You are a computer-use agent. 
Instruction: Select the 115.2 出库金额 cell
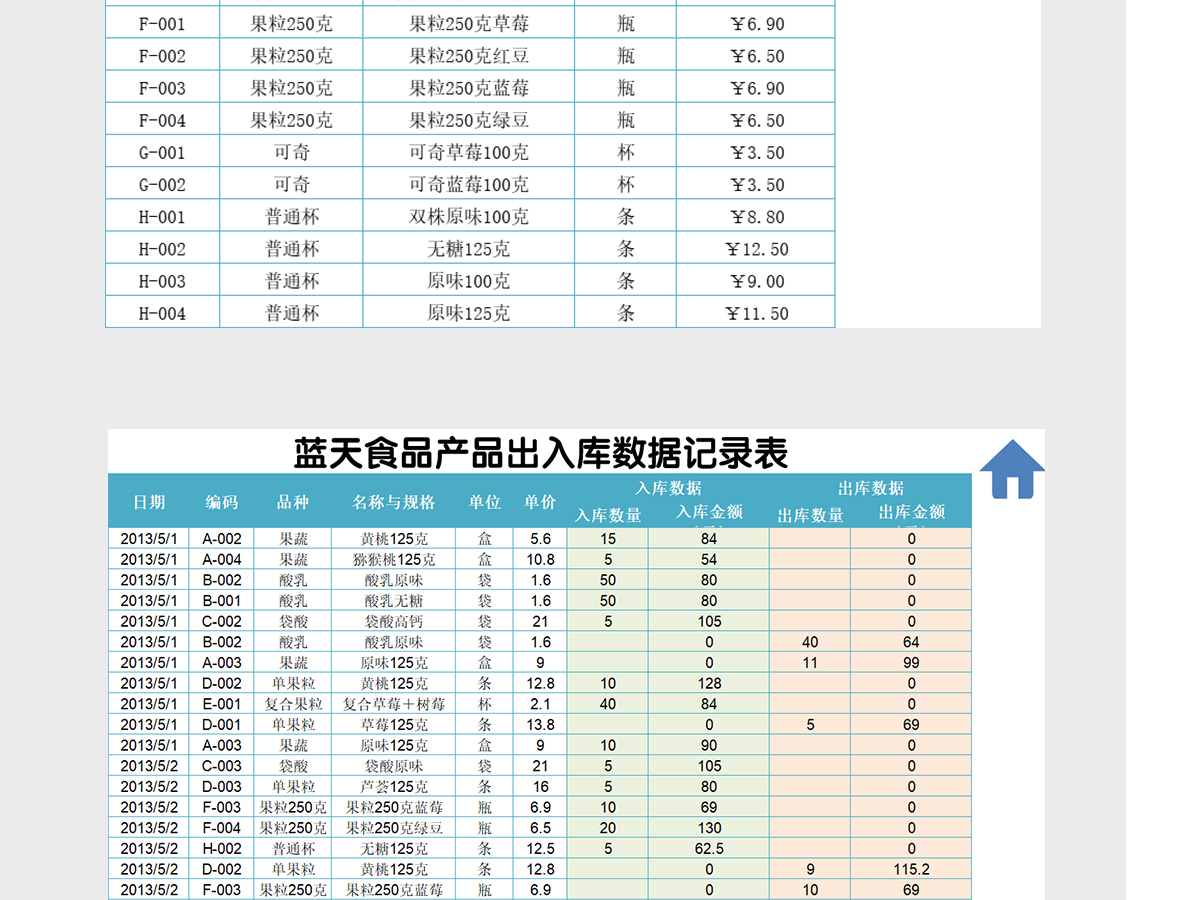(x=911, y=869)
